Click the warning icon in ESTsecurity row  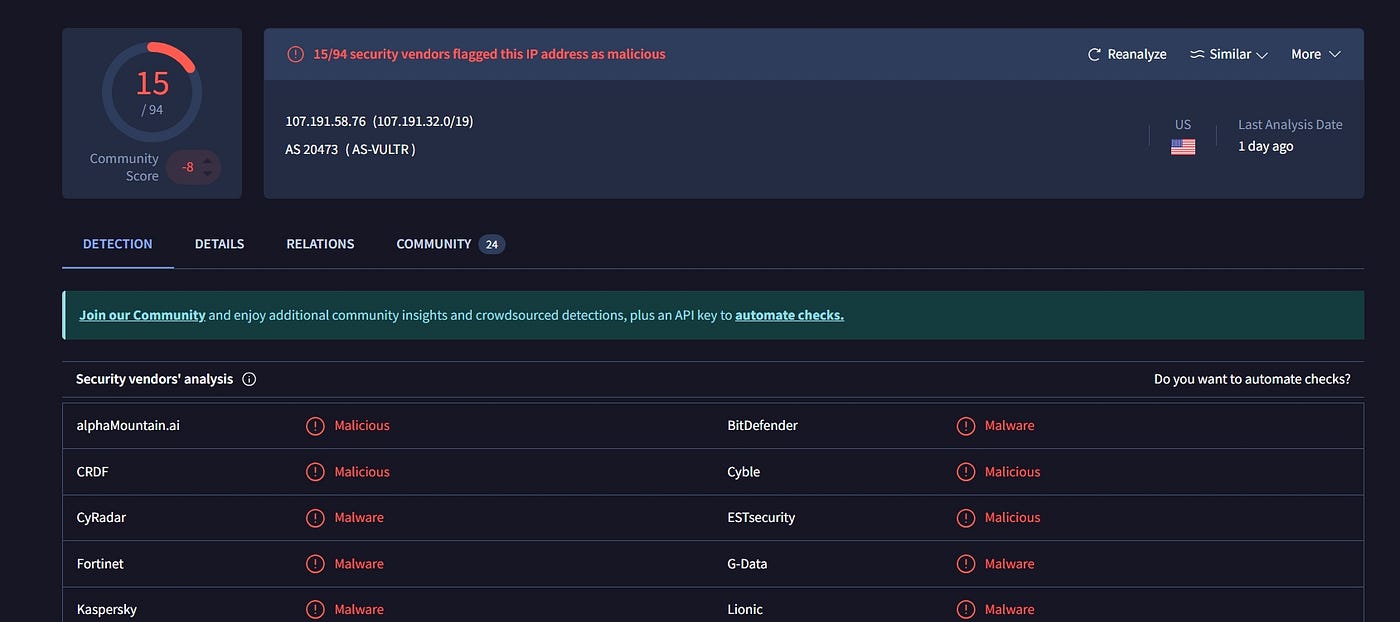point(966,518)
